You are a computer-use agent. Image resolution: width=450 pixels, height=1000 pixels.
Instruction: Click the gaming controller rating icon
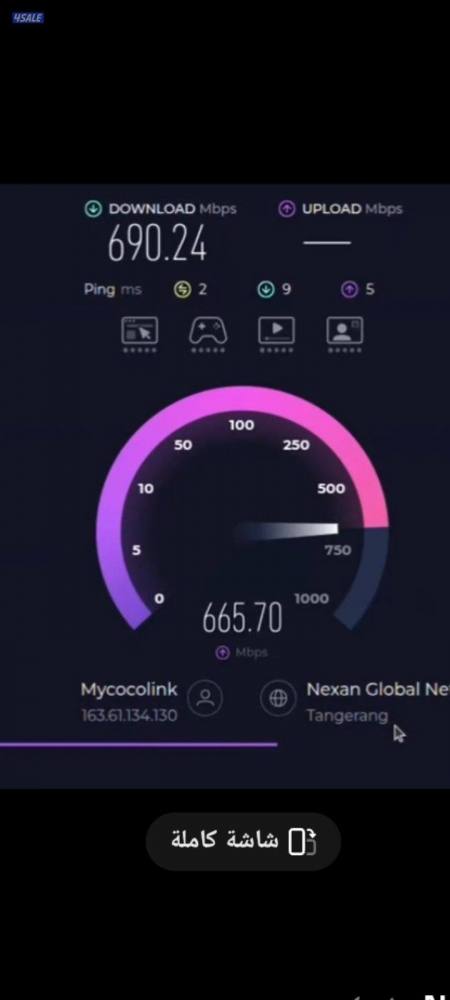point(208,330)
